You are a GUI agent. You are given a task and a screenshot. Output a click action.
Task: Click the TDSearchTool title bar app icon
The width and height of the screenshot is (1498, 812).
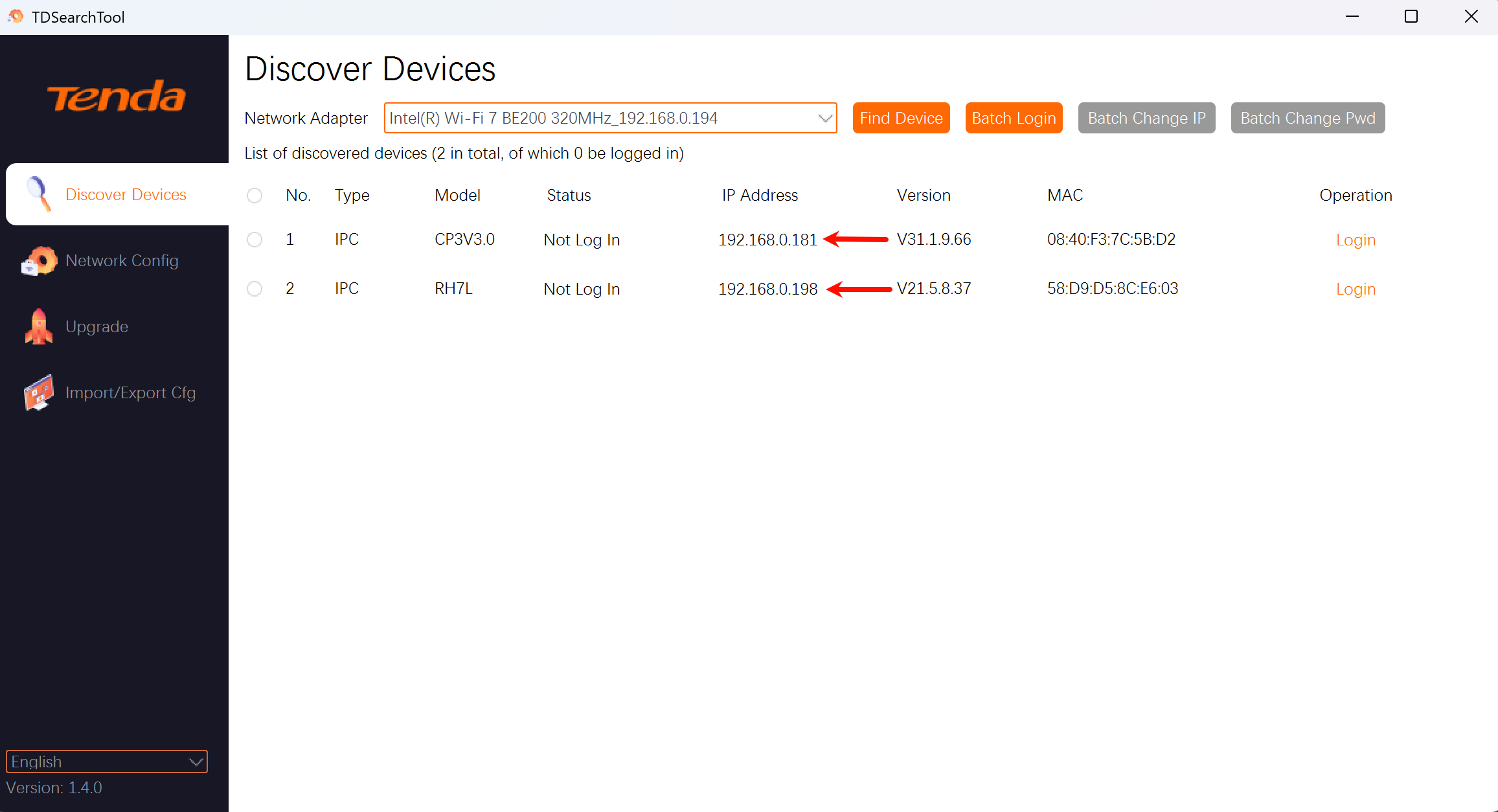pyautogui.click(x=16, y=17)
